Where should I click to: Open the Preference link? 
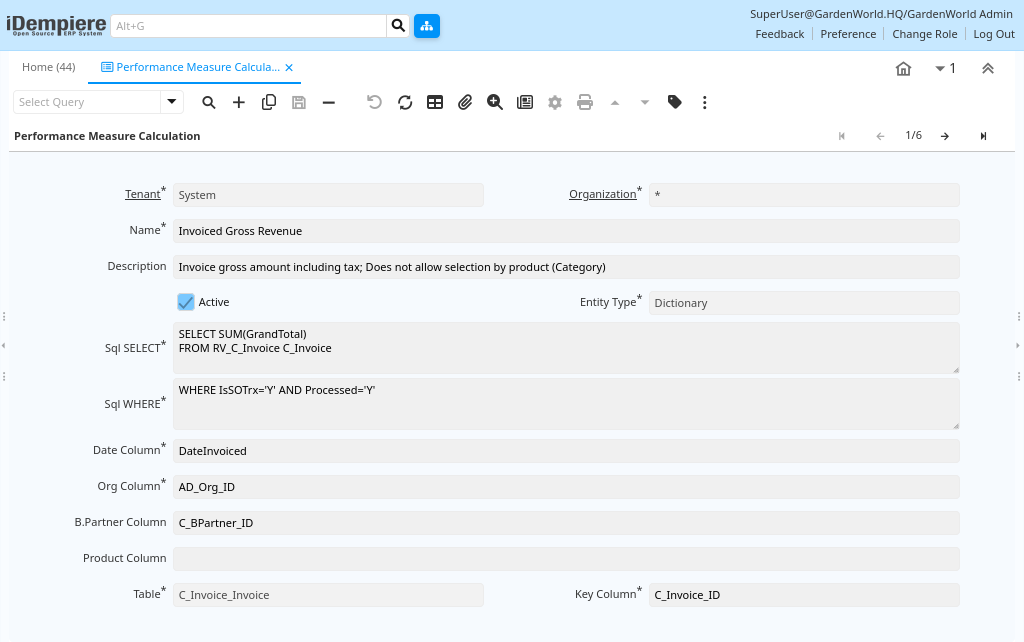click(x=848, y=34)
